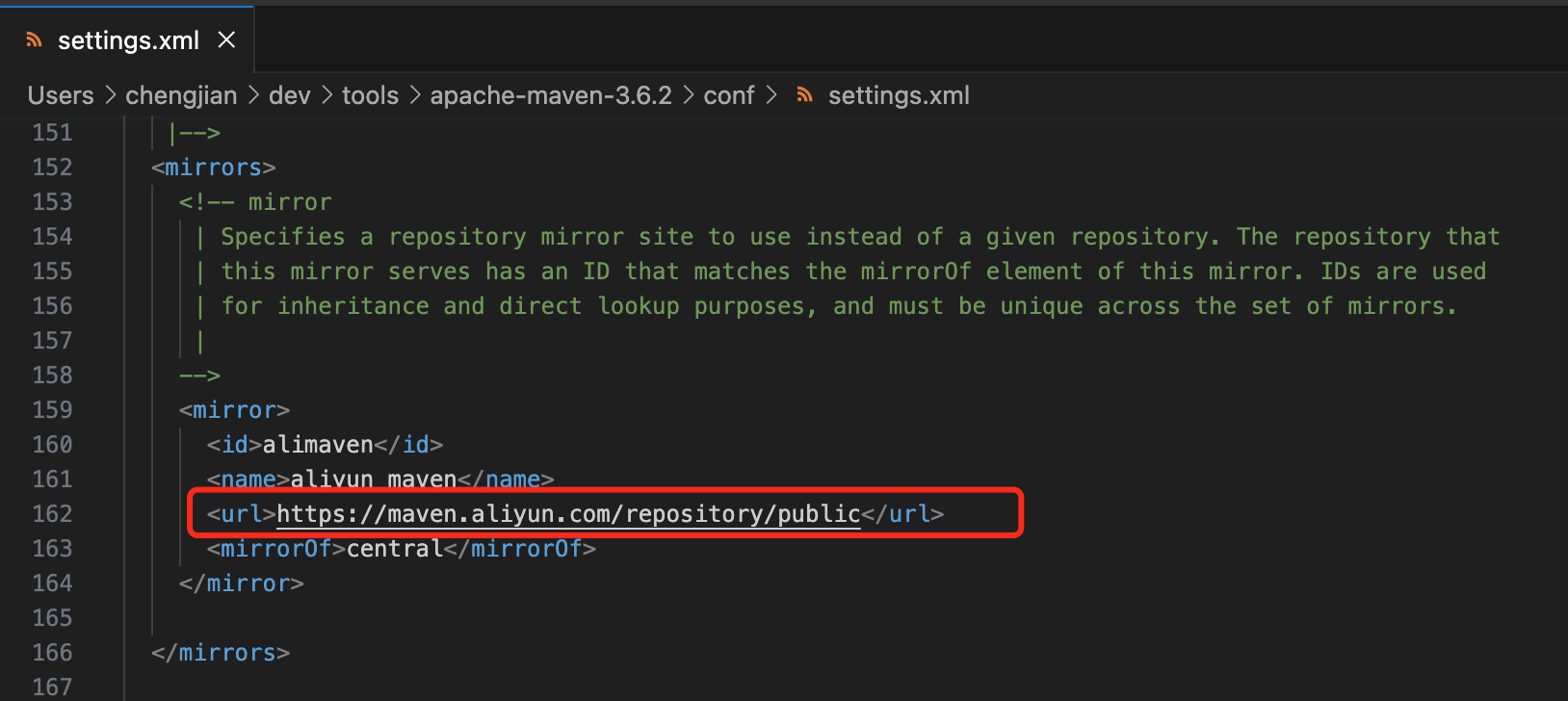Image resolution: width=1568 pixels, height=701 pixels.
Task: Click the opening <url> tag
Action: [x=242, y=513]
